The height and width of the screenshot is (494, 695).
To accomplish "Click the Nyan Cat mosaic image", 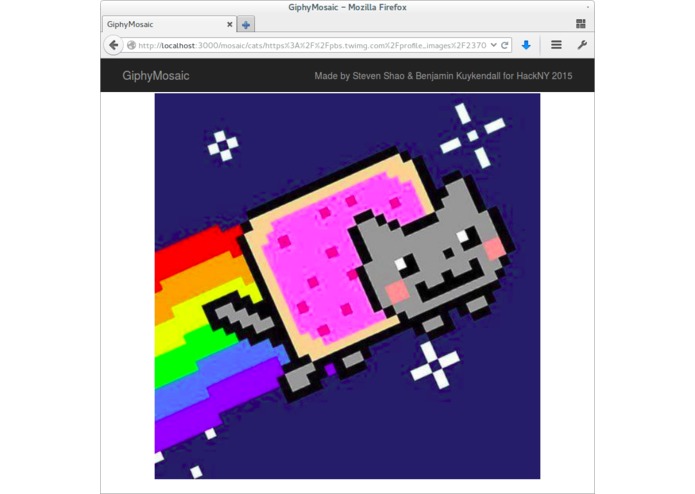I will click(347, 286).
